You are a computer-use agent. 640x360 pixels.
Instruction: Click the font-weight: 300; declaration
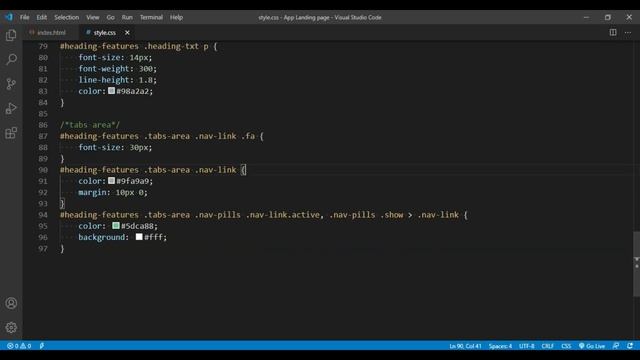coord(118,69)
